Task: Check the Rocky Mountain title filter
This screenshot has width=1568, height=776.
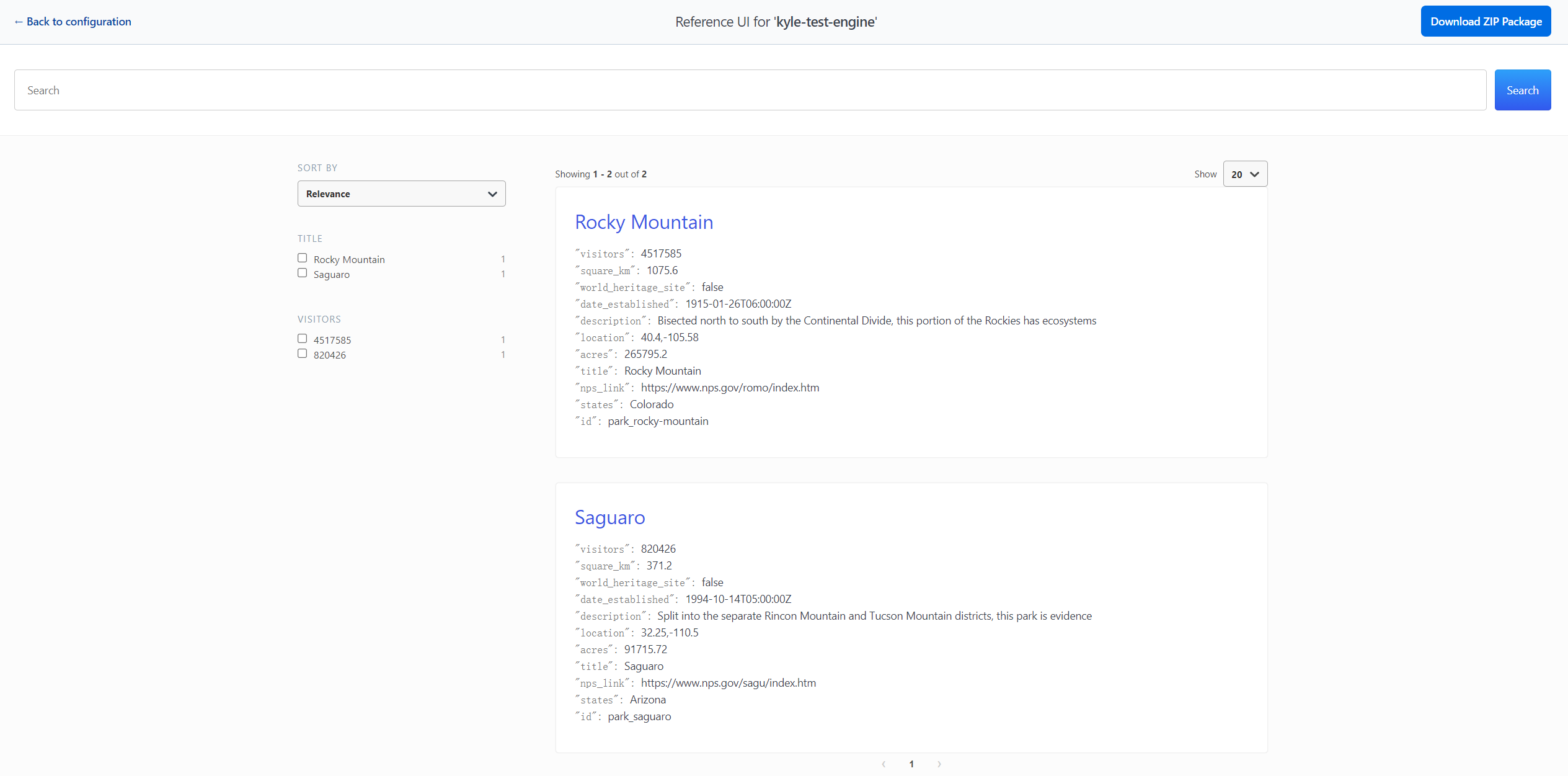Action: coord(303,258)
